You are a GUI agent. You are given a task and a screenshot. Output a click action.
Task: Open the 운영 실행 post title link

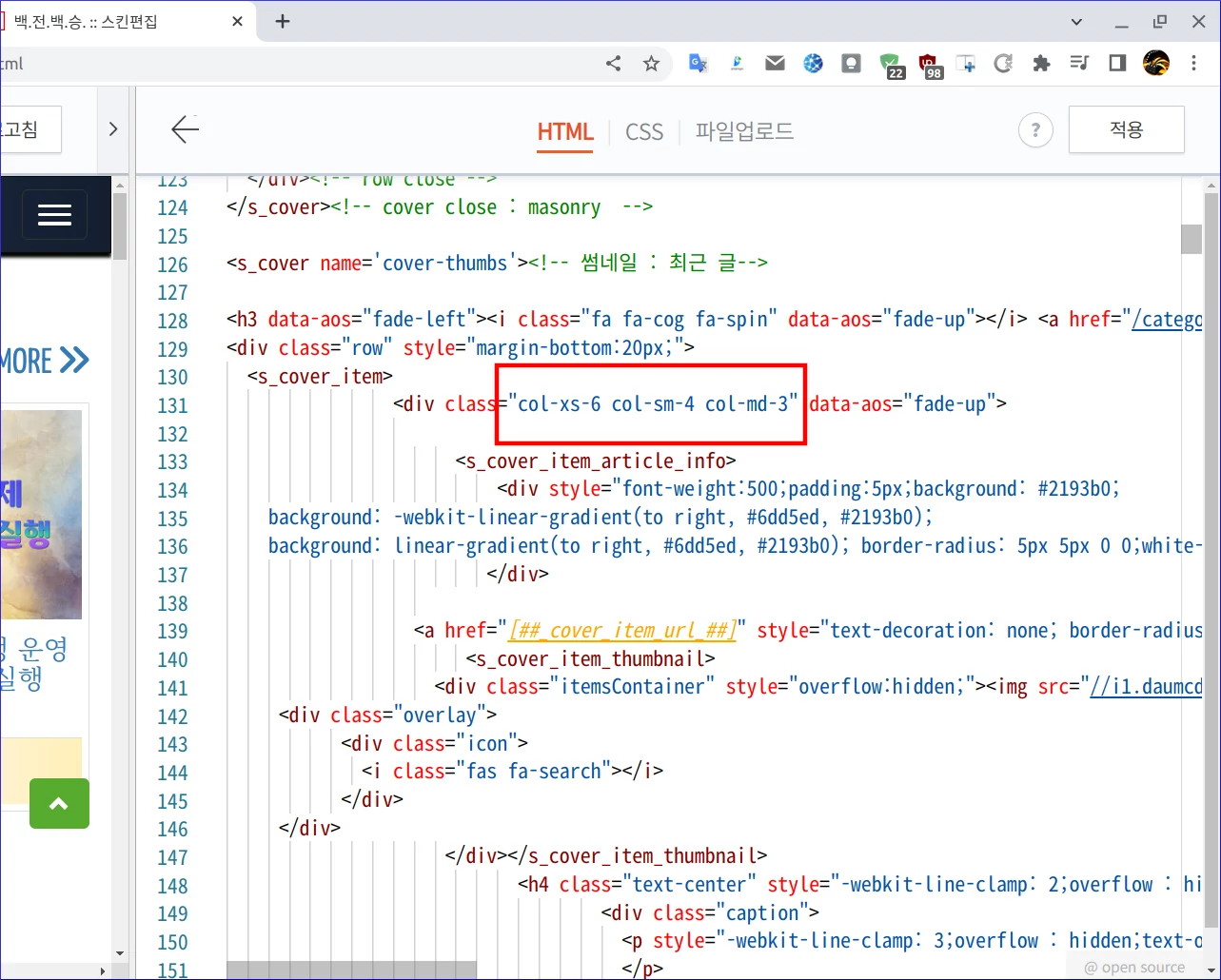coord(34,664)
